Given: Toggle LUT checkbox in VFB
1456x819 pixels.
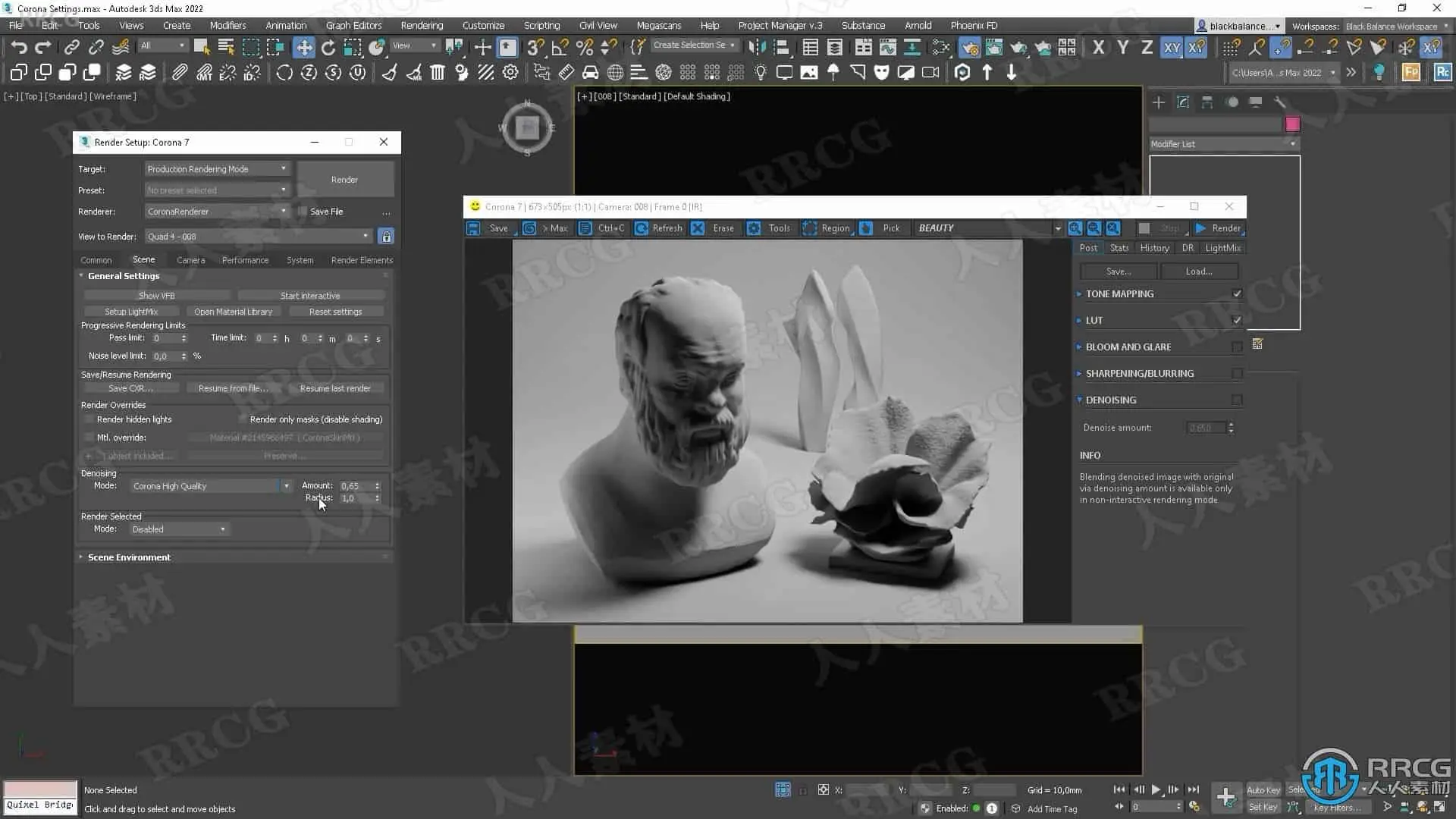Looking at the screenshot, I should [x=1237, y=321].
